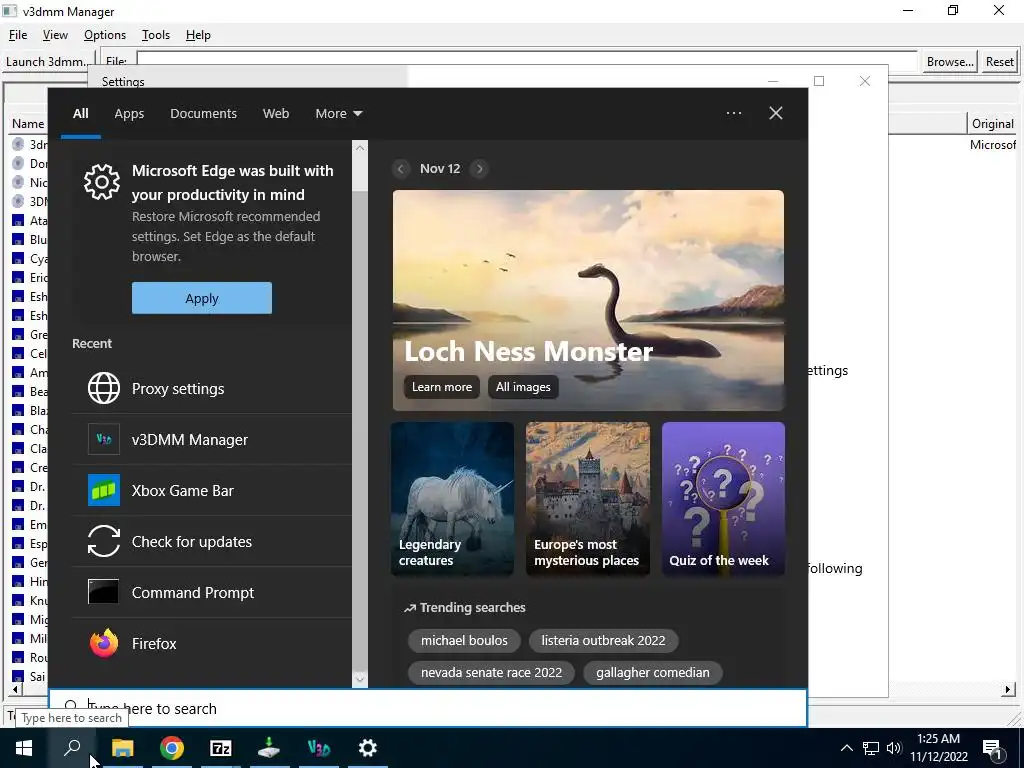Open the Legendary creatures thumbnail

click(453, 499)
